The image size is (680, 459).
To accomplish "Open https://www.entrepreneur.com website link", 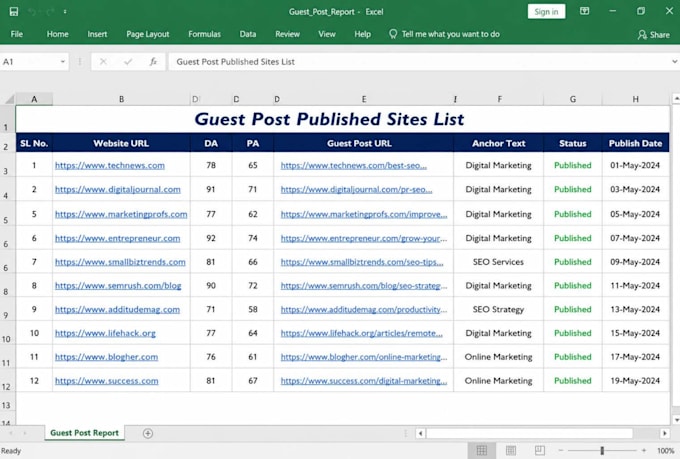I will [117, 238].
